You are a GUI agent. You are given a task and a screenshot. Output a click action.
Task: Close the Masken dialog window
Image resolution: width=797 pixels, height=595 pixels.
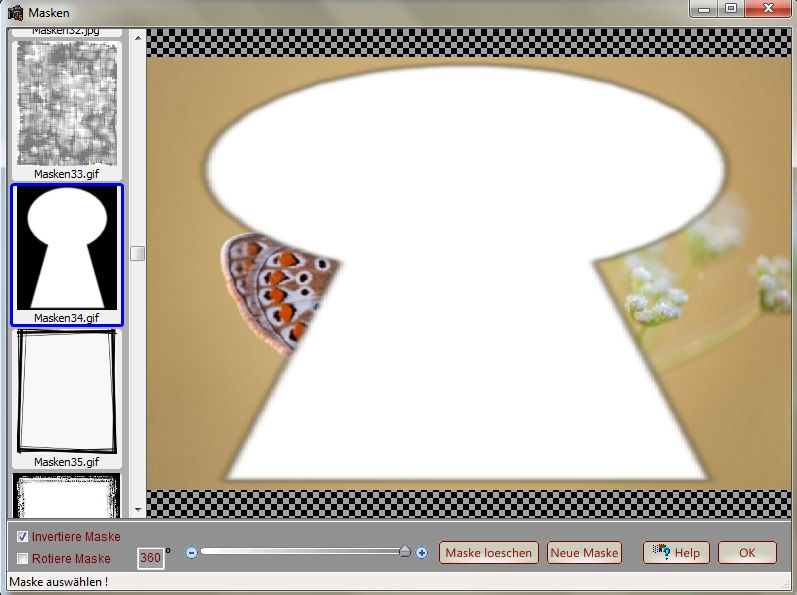pyautogui.click(x=768, y=8)
